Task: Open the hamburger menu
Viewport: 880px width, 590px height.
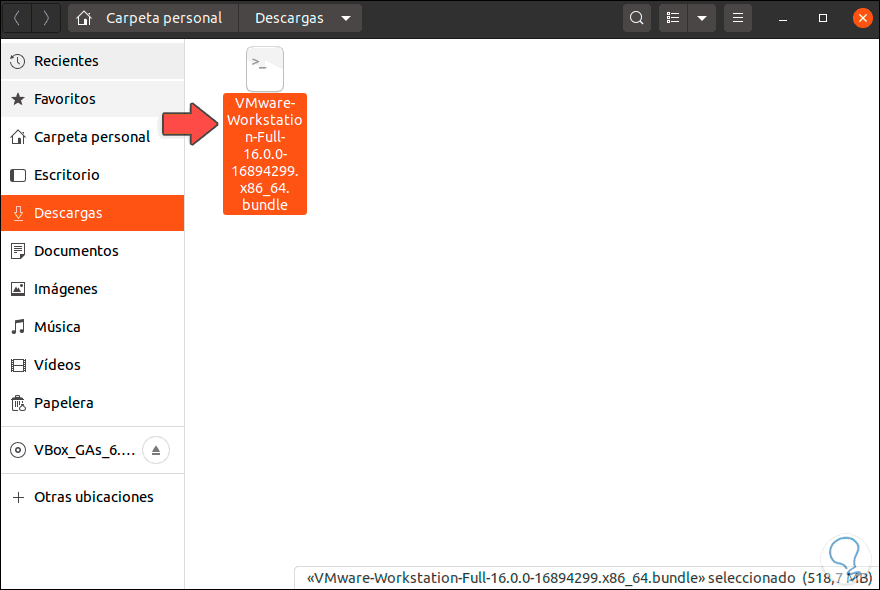Action: coord(737,19)
